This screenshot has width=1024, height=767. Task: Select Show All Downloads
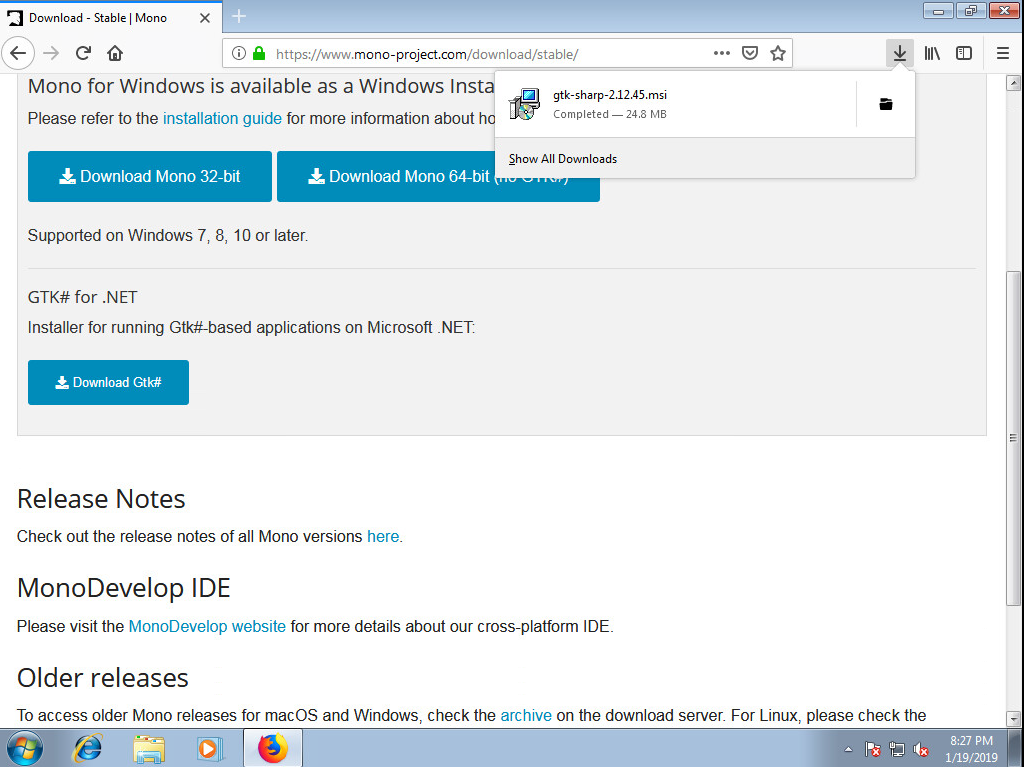(563, 159)
